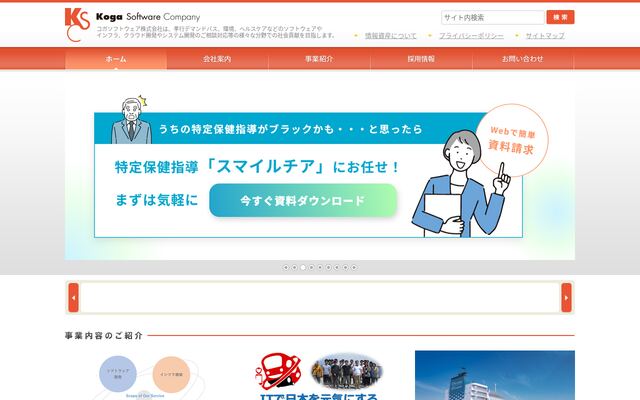
Task: Click the Webで簡単 資料請求 circle badge
Action: [512, 140]
